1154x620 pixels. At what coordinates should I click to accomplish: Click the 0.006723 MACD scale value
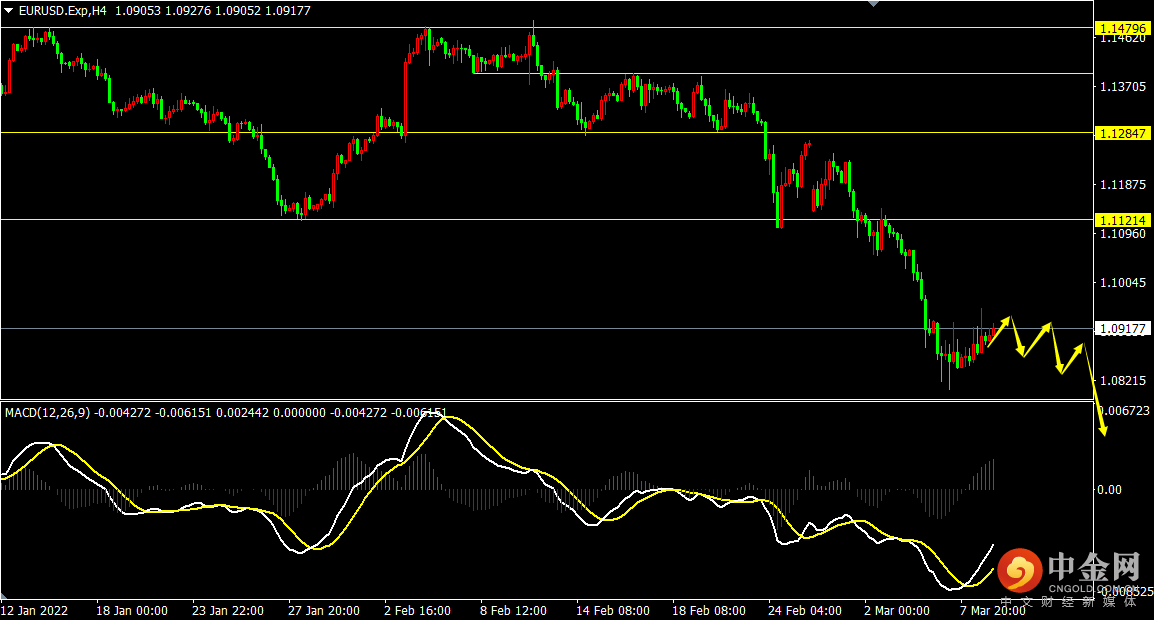tap(1123, 410)
